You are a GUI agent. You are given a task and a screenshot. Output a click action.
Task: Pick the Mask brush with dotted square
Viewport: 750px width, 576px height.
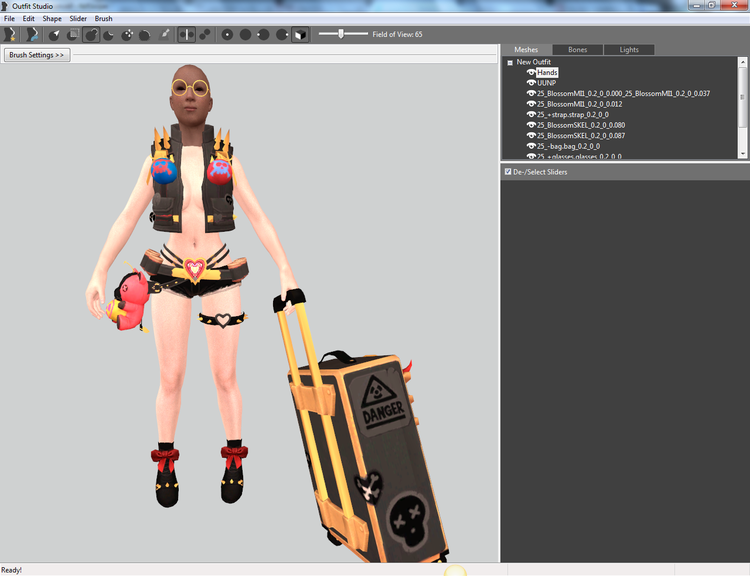coord(73,34)
